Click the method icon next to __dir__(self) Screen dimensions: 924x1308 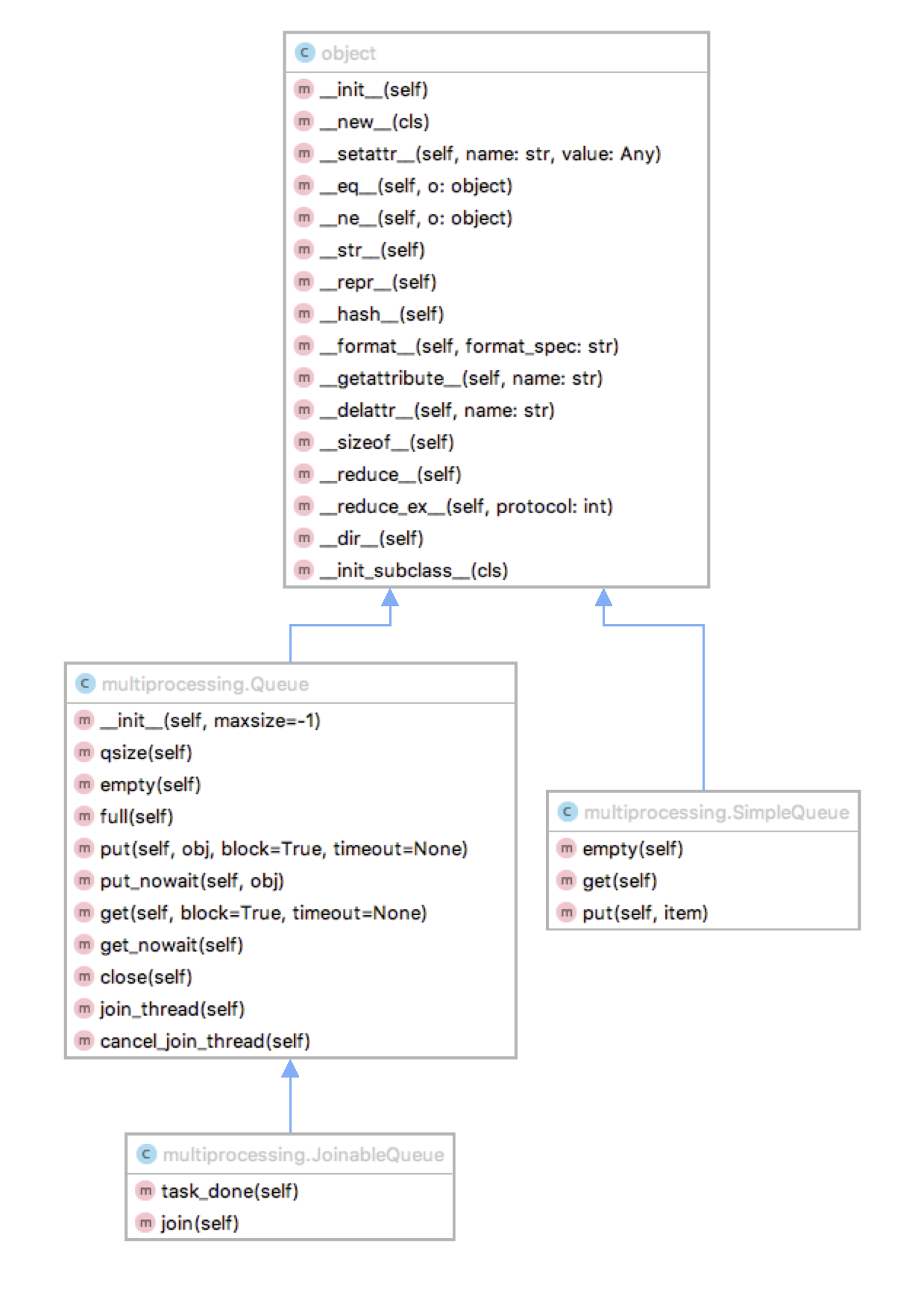coord(304,538)
